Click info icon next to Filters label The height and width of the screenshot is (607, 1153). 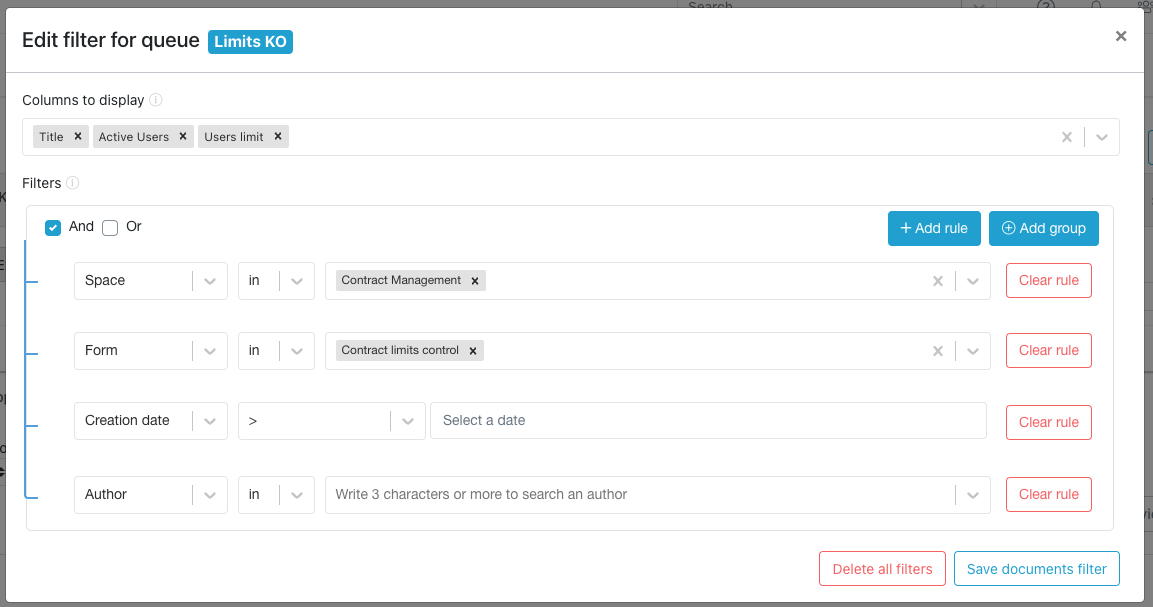pyautogui.click(x=73, y=183)
